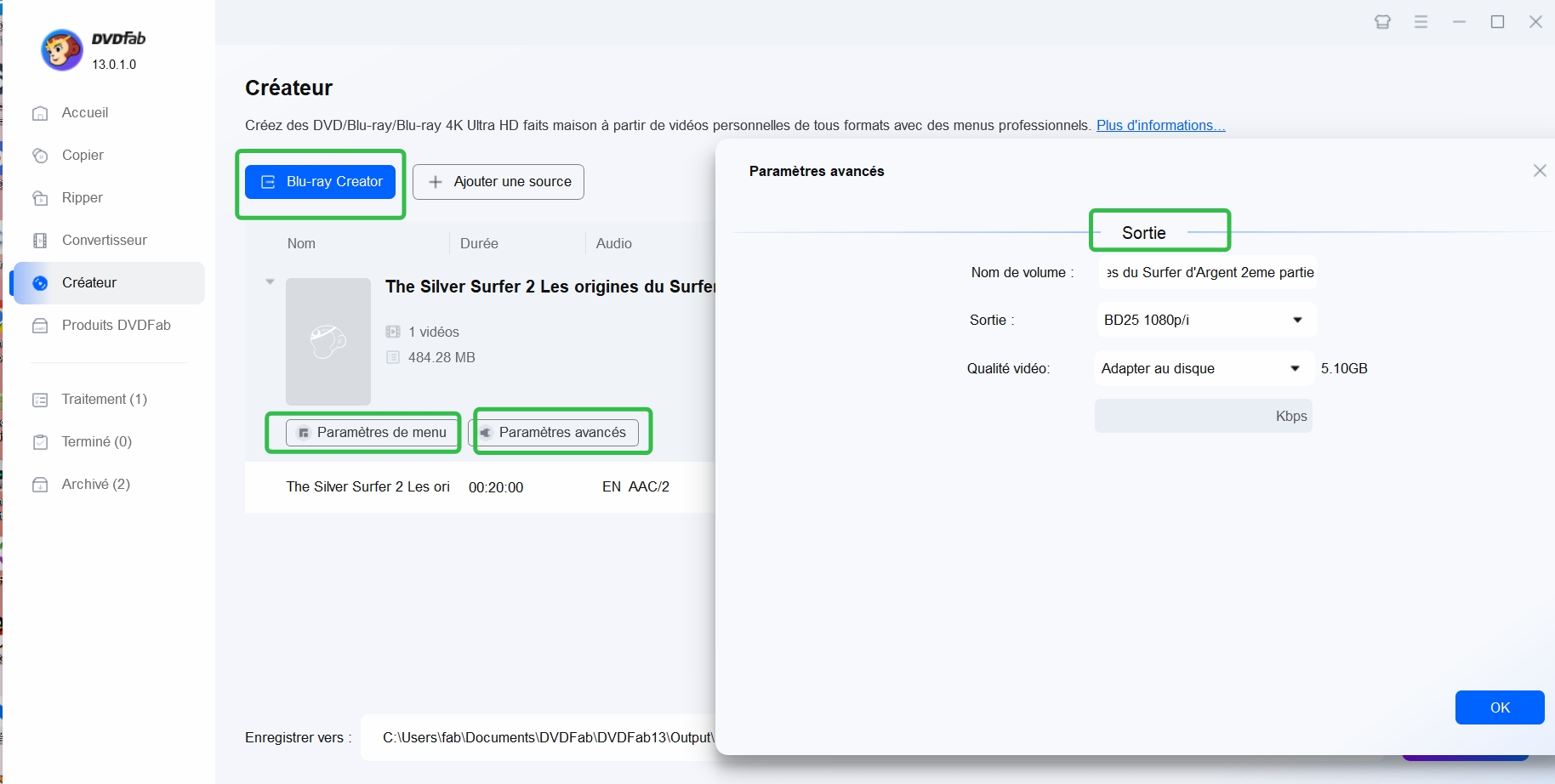Screen dimensions: 1555x784
Task: Click the Audio column header
Action: pyautogui.click(x=614, y=243)
